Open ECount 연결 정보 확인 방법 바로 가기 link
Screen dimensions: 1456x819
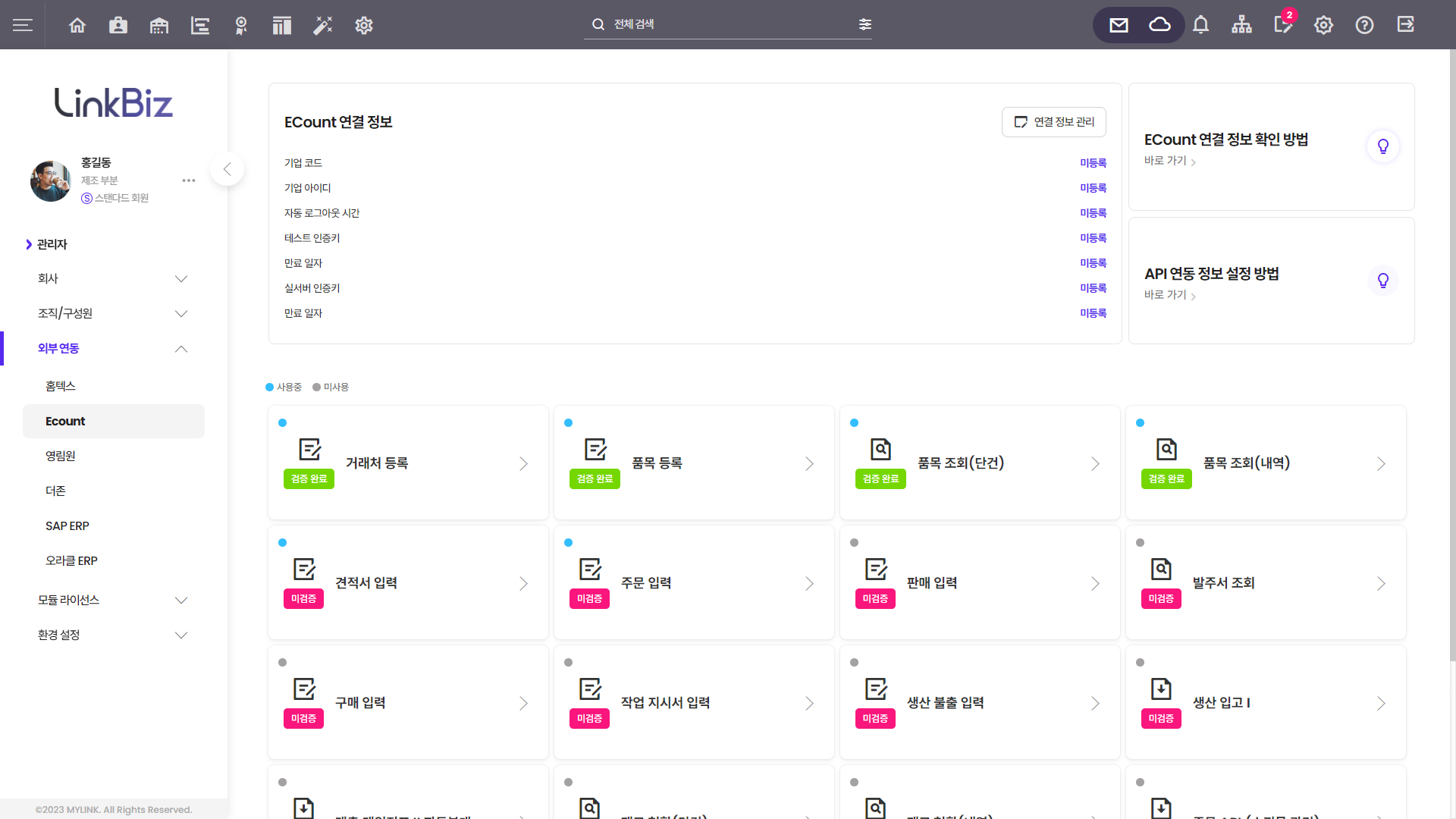point(1169,161)
